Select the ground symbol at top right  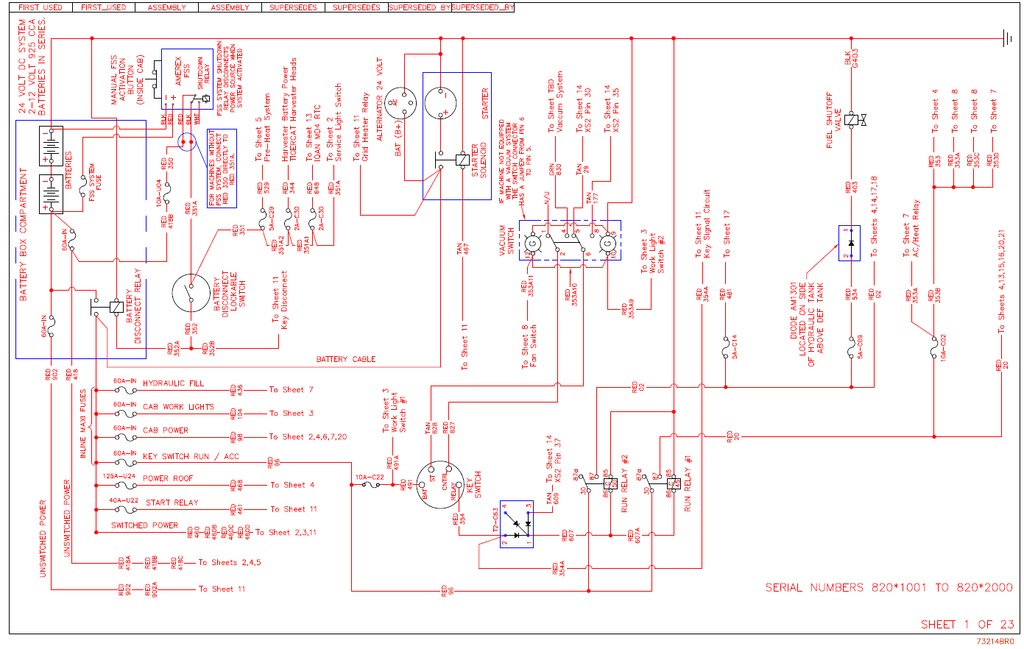pos(1009,40)
